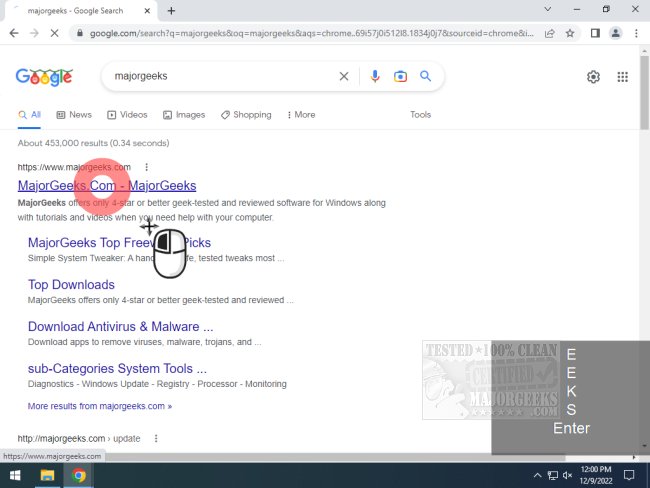Screen dimensions: 650x488
Task: Switch to the Images tab
Action: [x=184, y=115]
